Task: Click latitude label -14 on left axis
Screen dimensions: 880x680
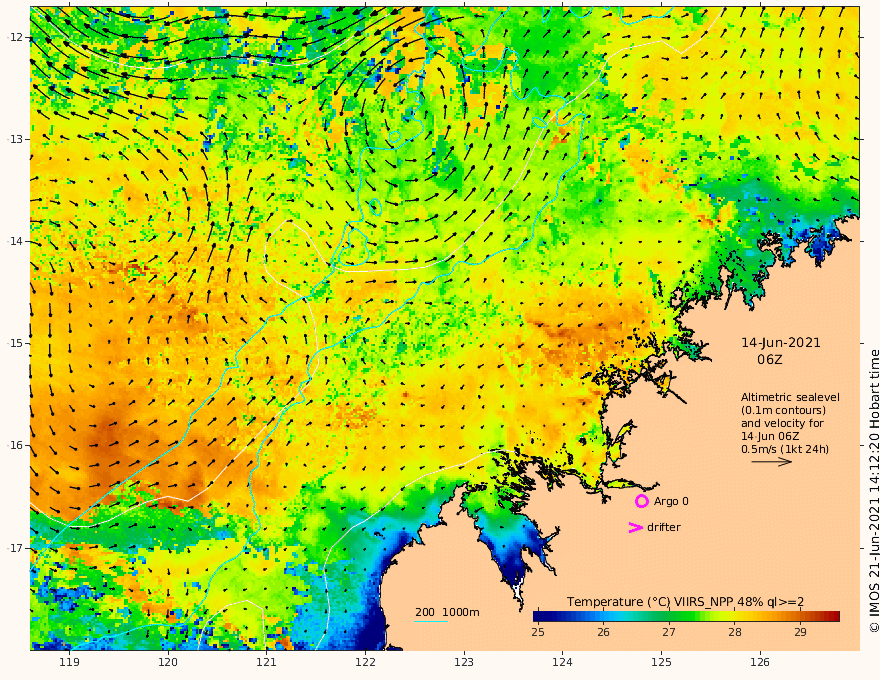Action: click(14, 241)
